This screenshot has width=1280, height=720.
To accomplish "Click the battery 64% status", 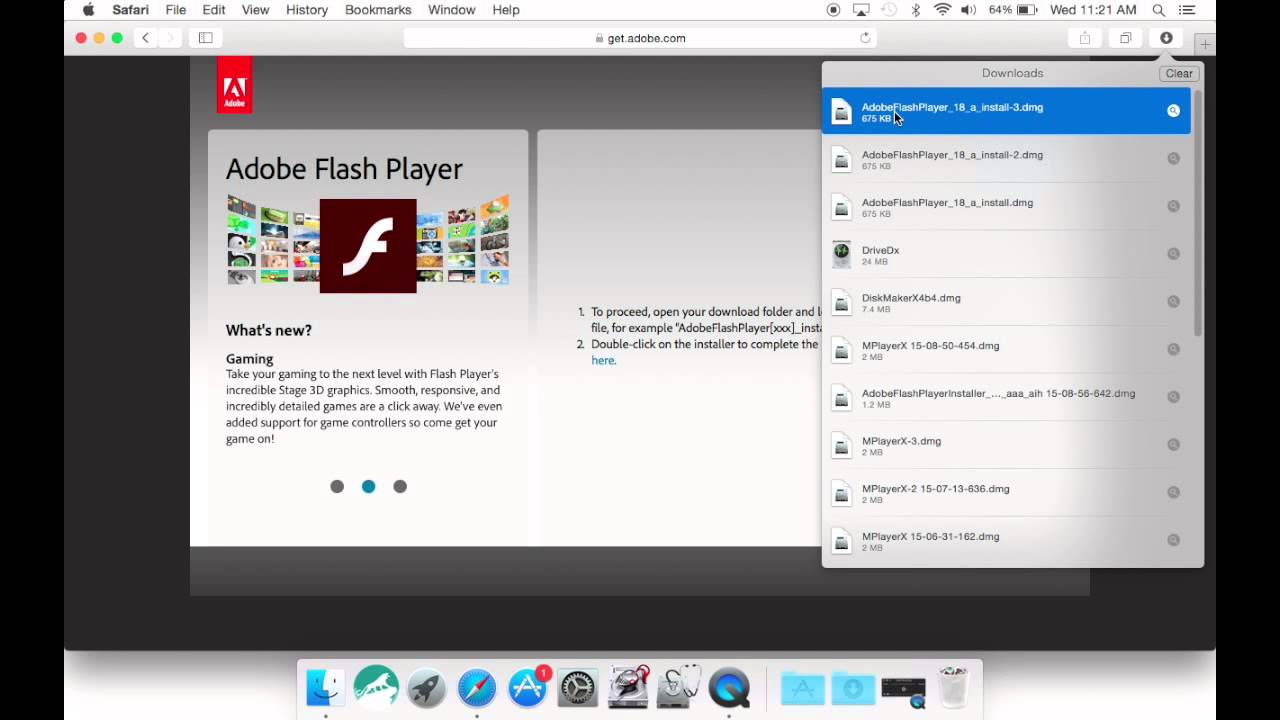I will click(1013, 10).
